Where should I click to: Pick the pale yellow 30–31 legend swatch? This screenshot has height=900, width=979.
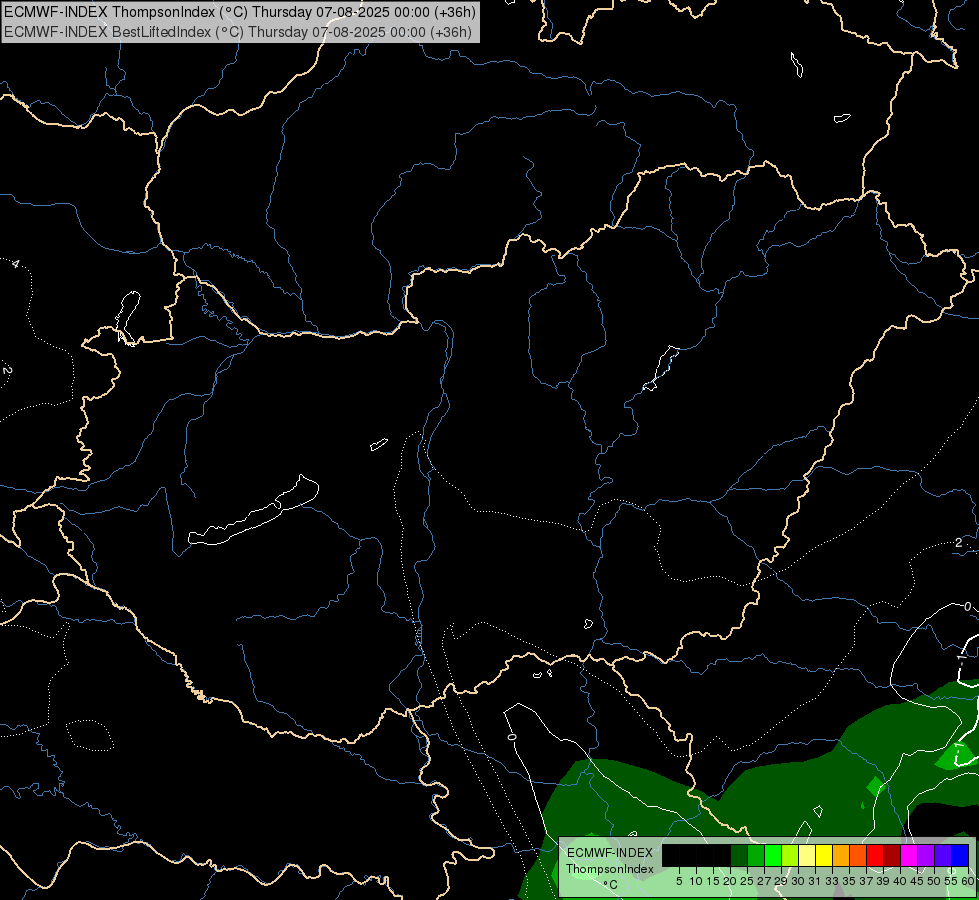807,856
